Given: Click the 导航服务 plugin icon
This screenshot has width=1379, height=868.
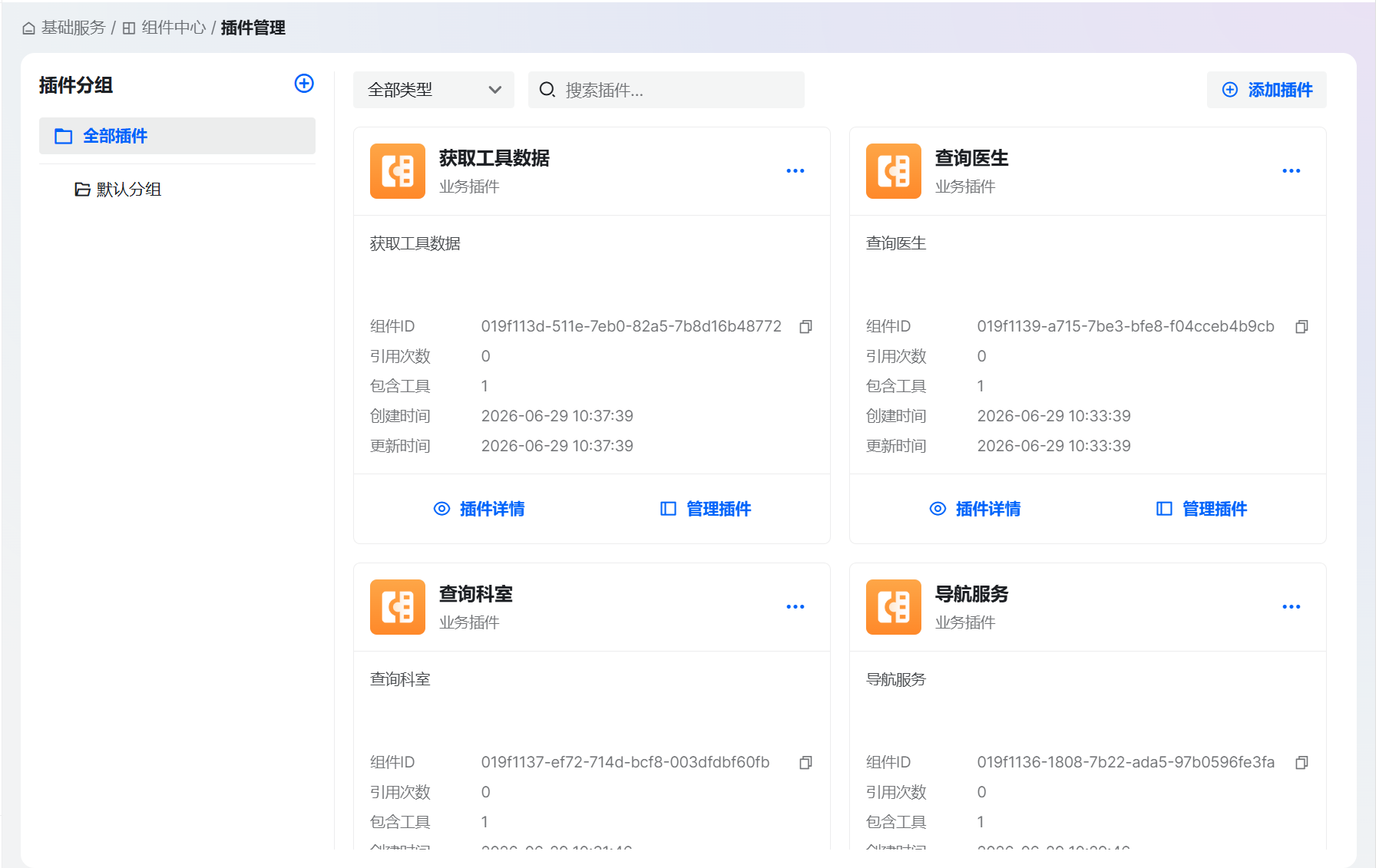Looking at the screenshot, I should [894, 607].
